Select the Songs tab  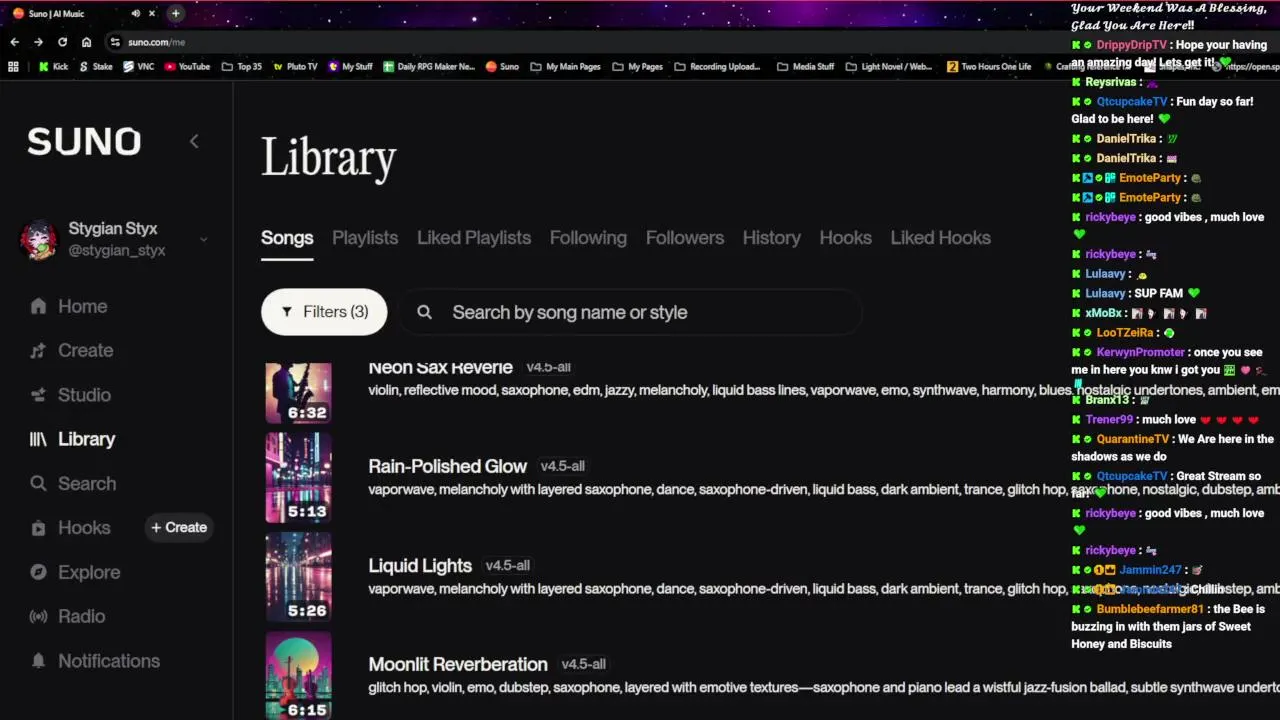click(x=287, y=238)
